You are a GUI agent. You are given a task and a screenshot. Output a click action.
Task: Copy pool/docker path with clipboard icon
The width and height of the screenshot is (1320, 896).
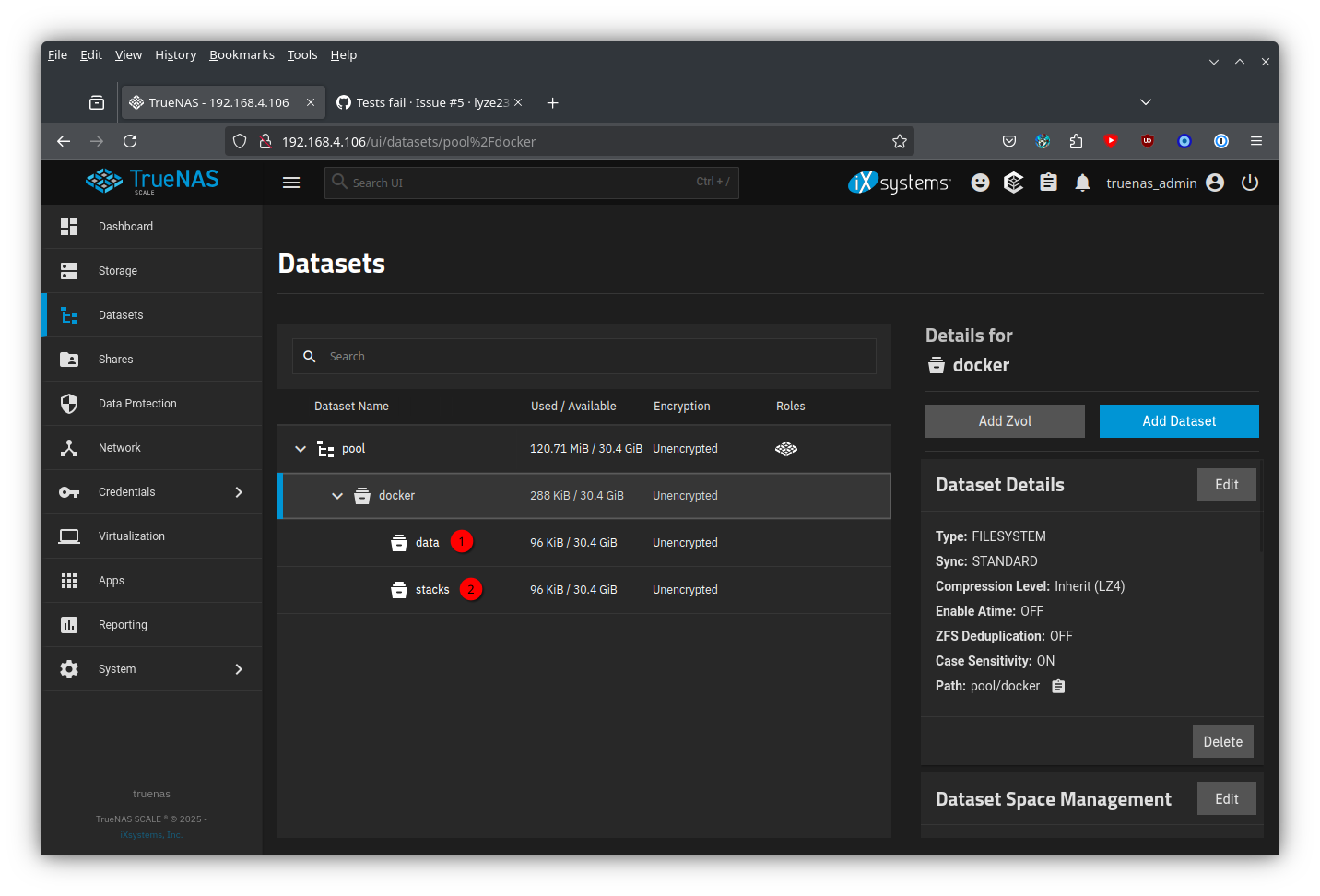1058,686
